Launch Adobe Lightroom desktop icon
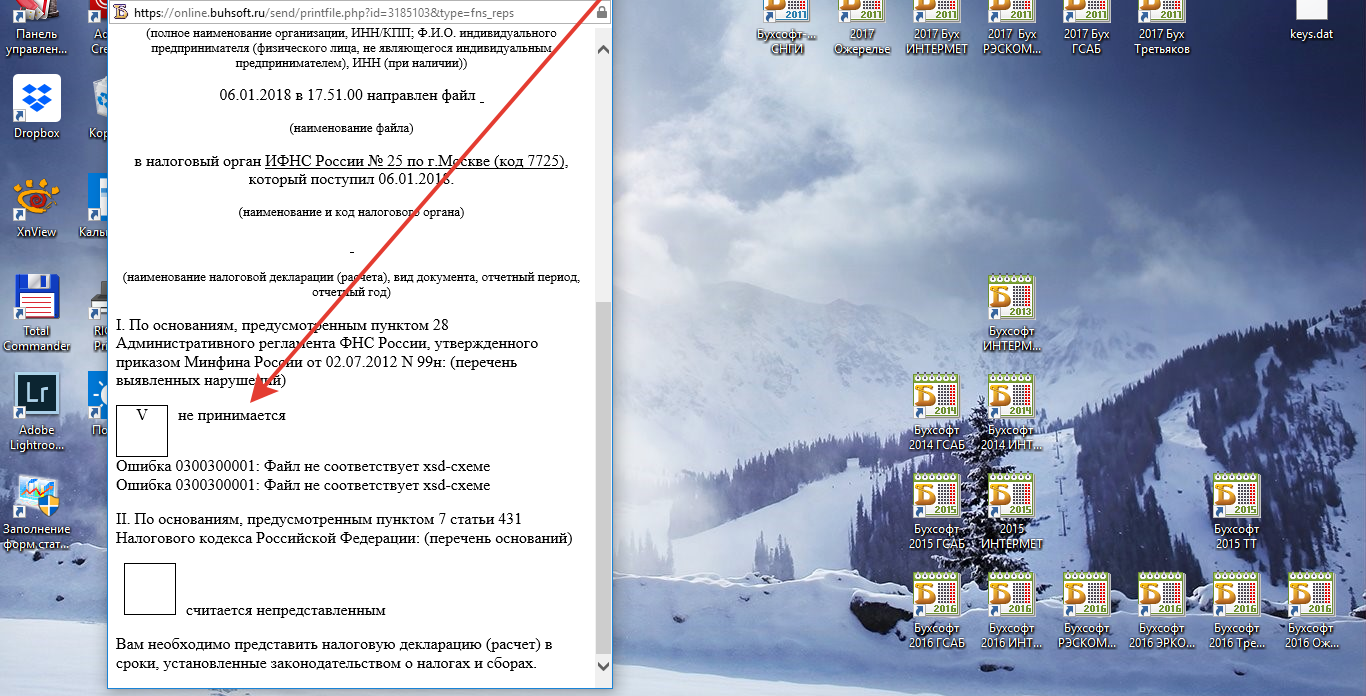 [x=37, y=397]
